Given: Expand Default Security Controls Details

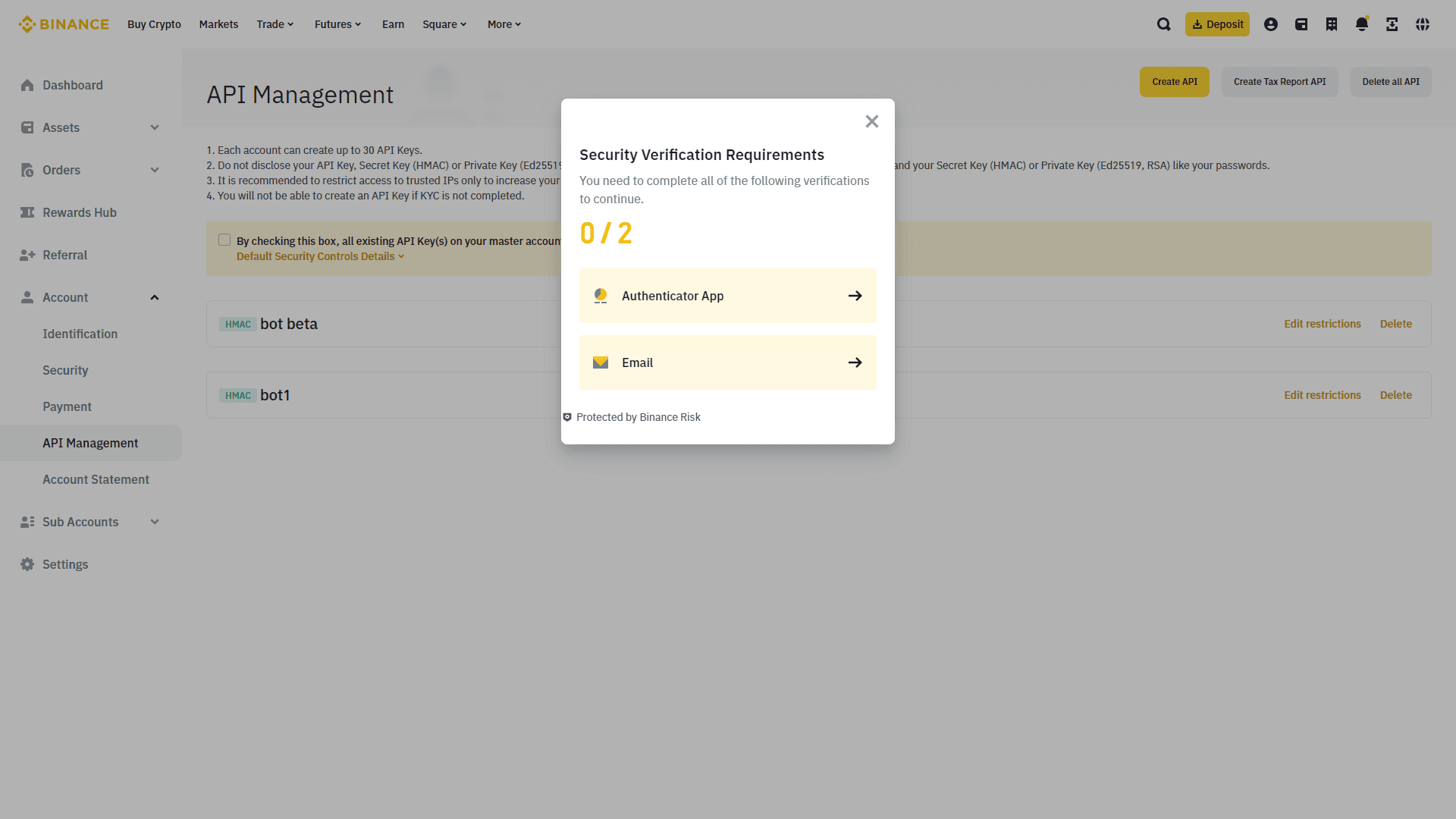Looking at the screenshot, I should pos(320,256).
